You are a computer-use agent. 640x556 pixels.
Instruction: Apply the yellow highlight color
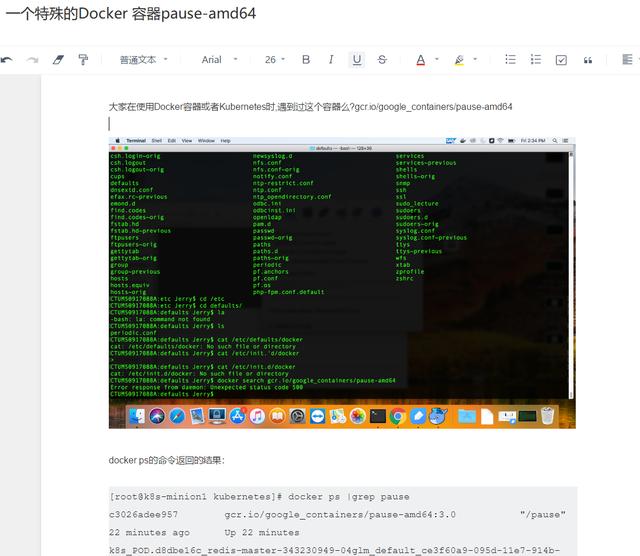point(459,60)
